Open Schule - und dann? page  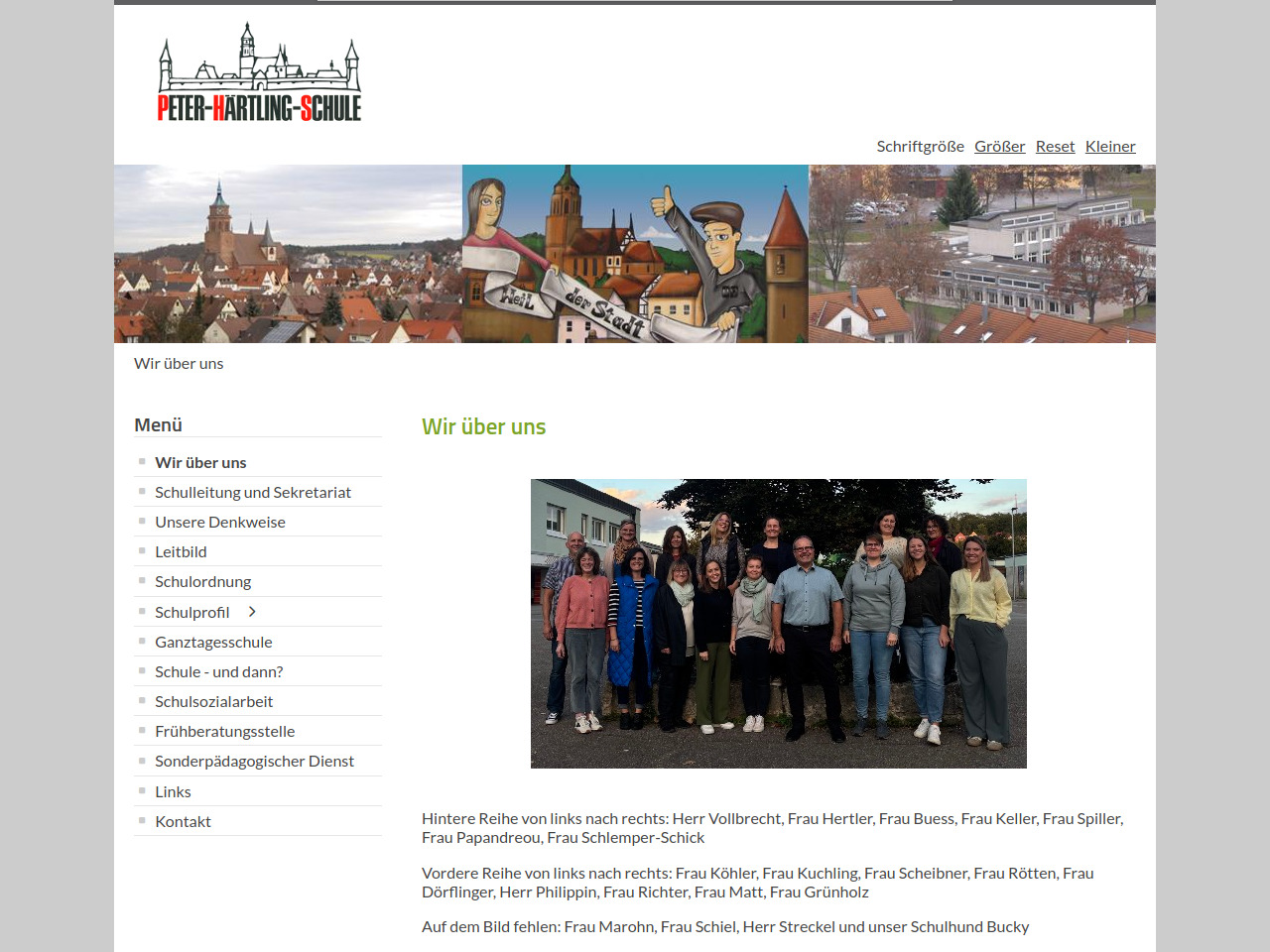(x=218, y=671)
